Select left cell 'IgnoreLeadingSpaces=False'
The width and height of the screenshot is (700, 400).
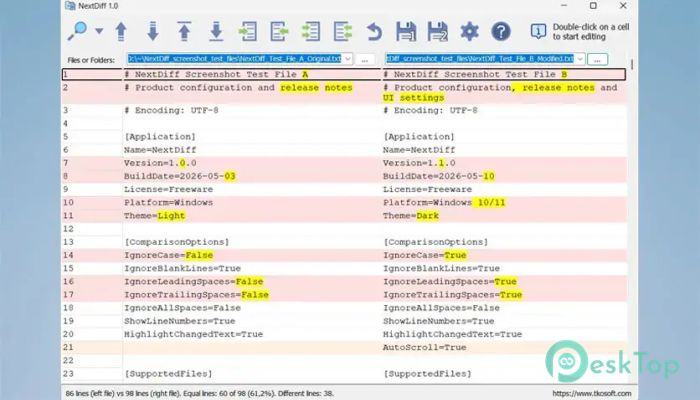click(x=251, y=281)
